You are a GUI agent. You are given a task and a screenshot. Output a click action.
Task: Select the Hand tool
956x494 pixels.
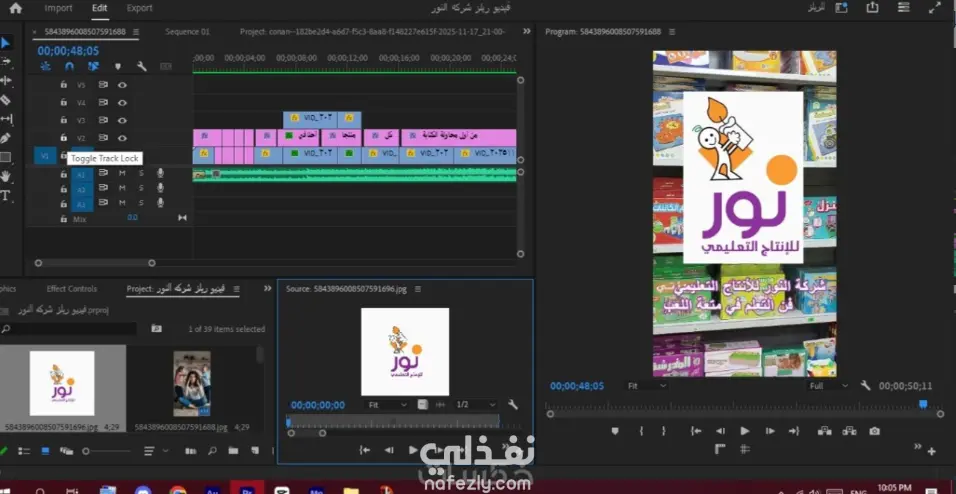click(5, 176)
